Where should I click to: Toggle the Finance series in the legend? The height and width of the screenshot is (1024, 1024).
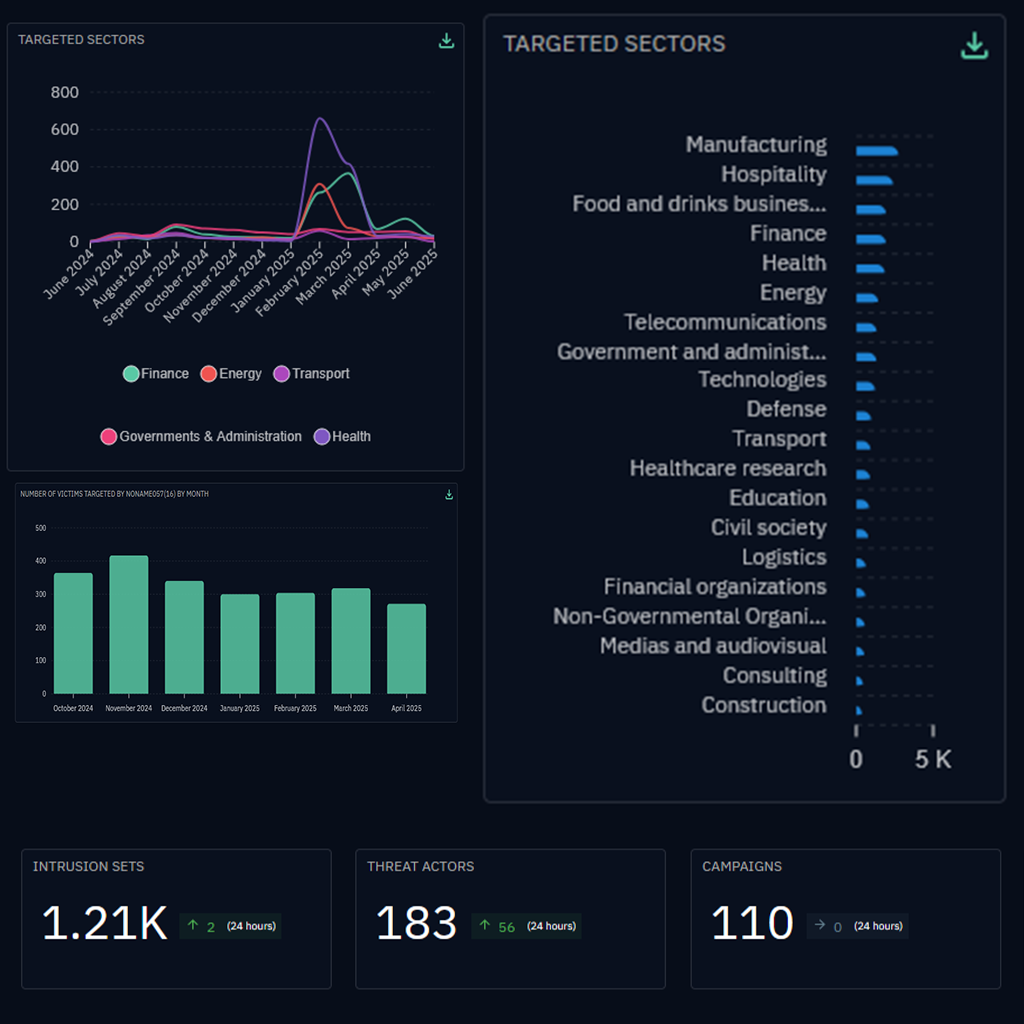click(155, 374)
